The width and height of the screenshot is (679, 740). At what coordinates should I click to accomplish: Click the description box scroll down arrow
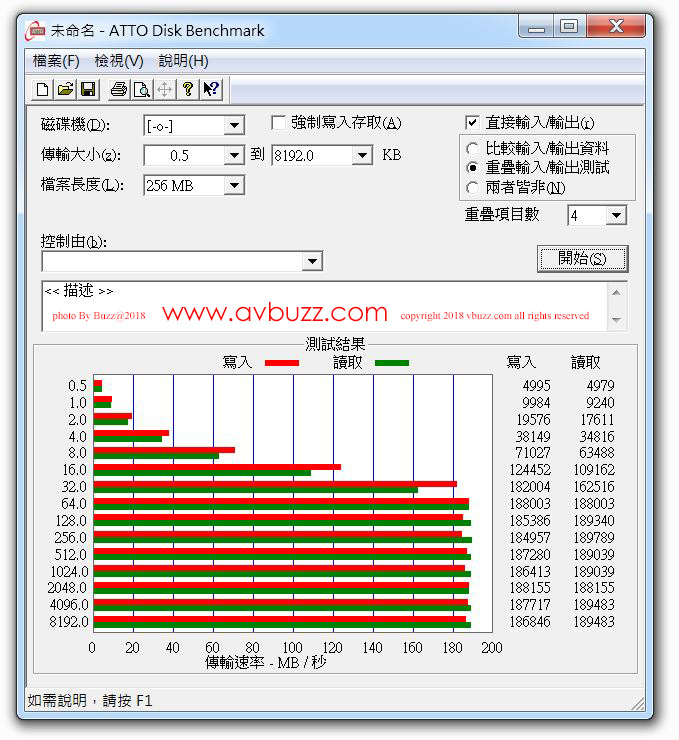[616, 320]
